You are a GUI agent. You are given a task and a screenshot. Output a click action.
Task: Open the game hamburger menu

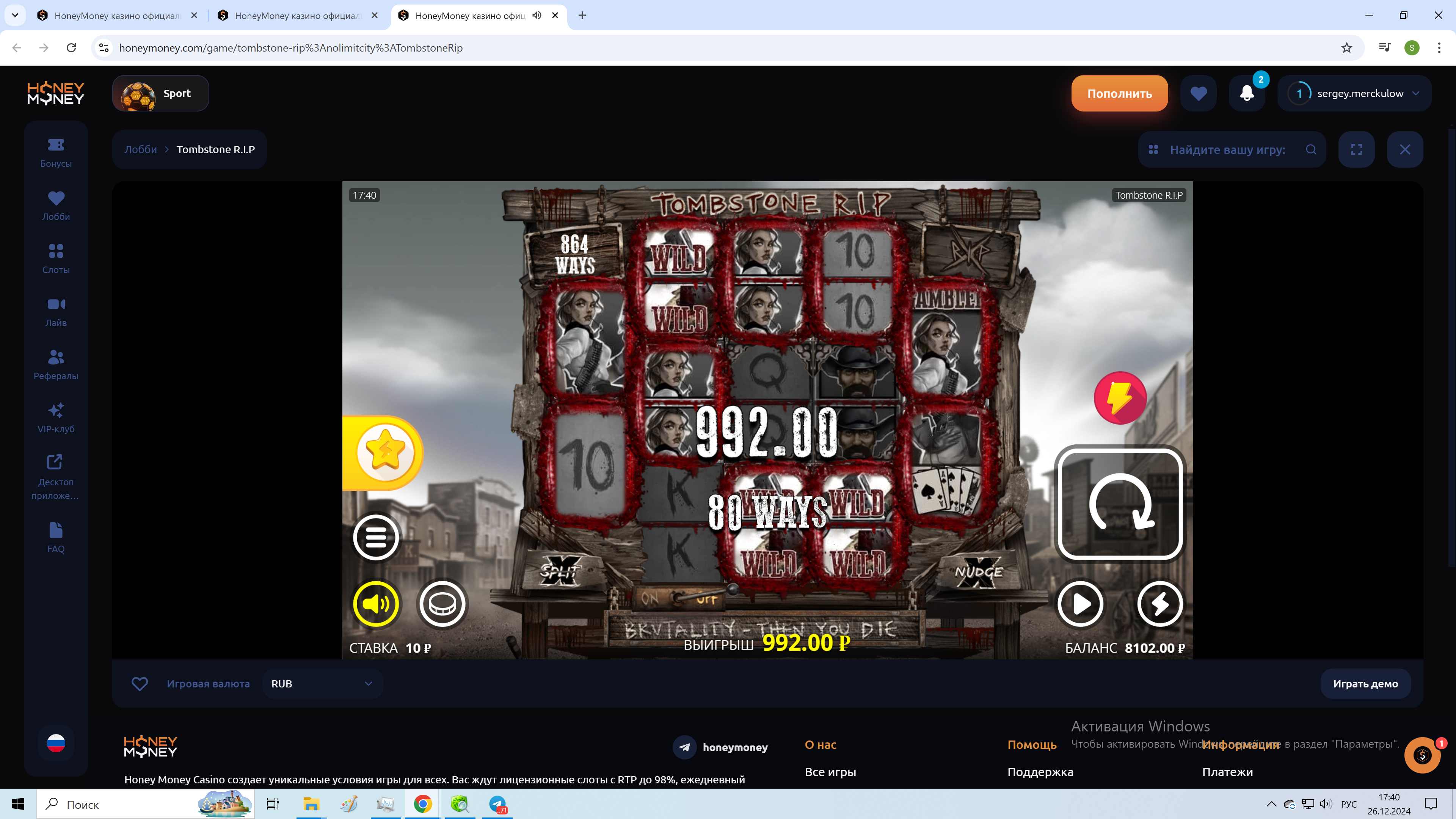pos(376,537)
